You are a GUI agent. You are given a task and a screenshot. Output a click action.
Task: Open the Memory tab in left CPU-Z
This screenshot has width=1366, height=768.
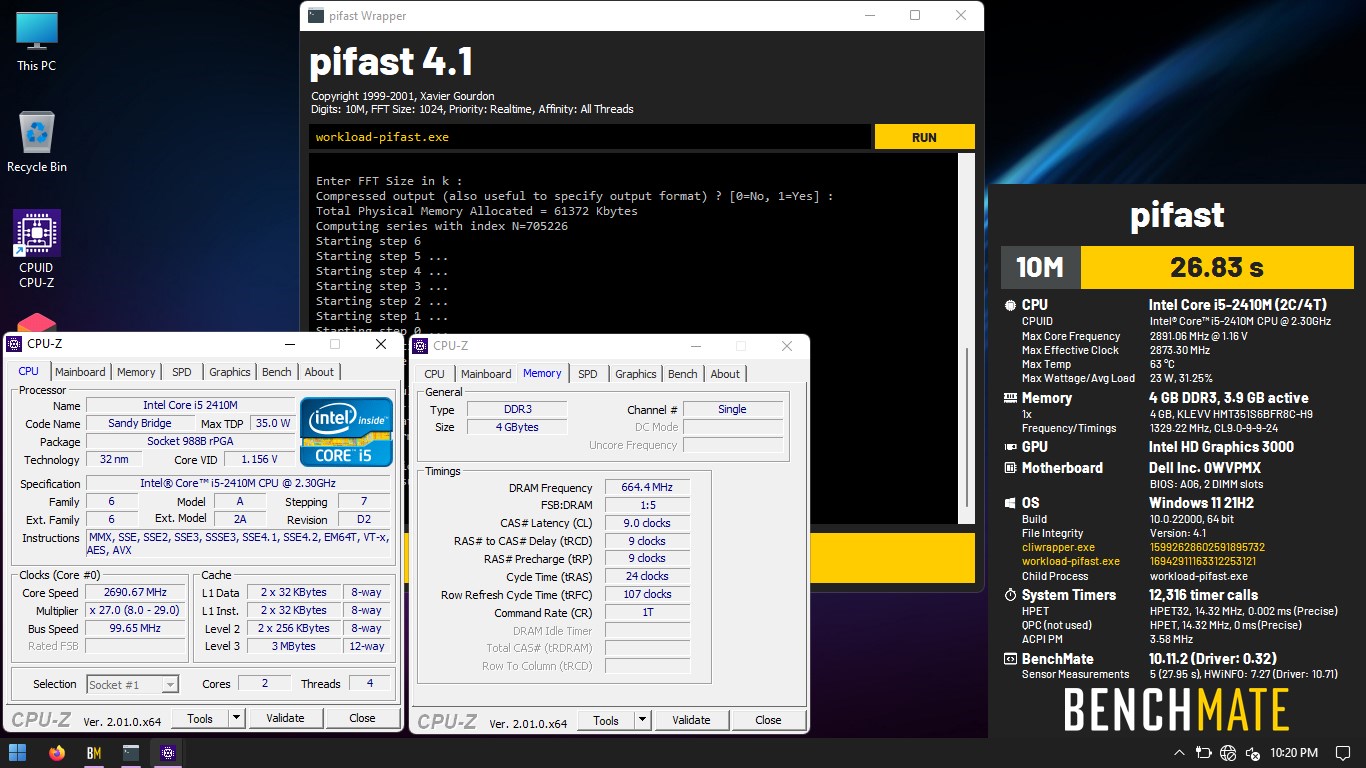(x=136, y=372)
